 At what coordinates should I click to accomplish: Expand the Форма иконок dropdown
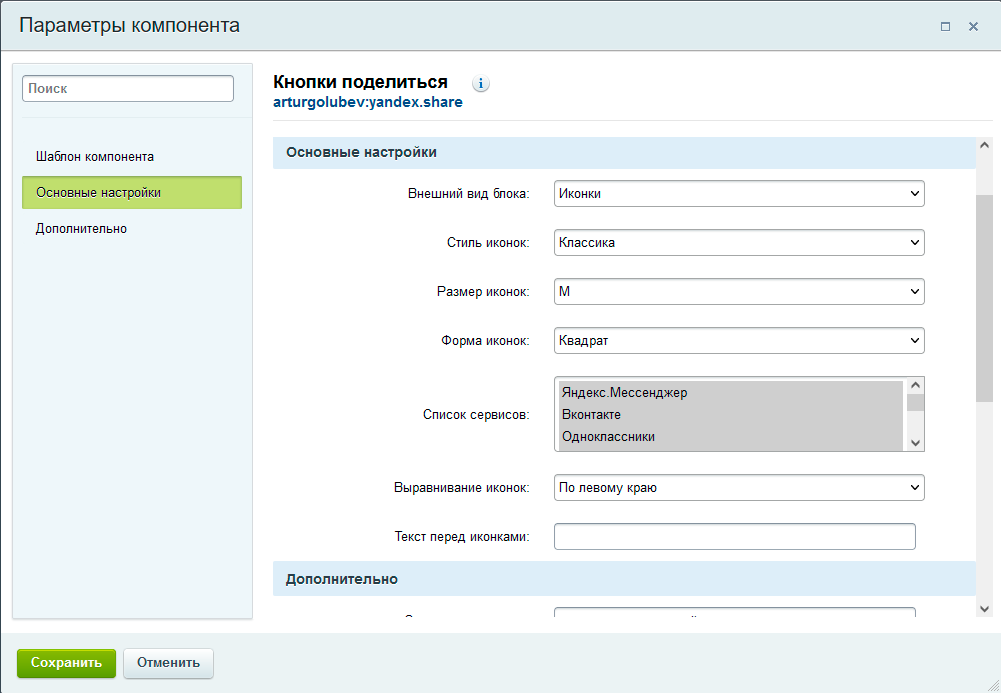[738, 341]
